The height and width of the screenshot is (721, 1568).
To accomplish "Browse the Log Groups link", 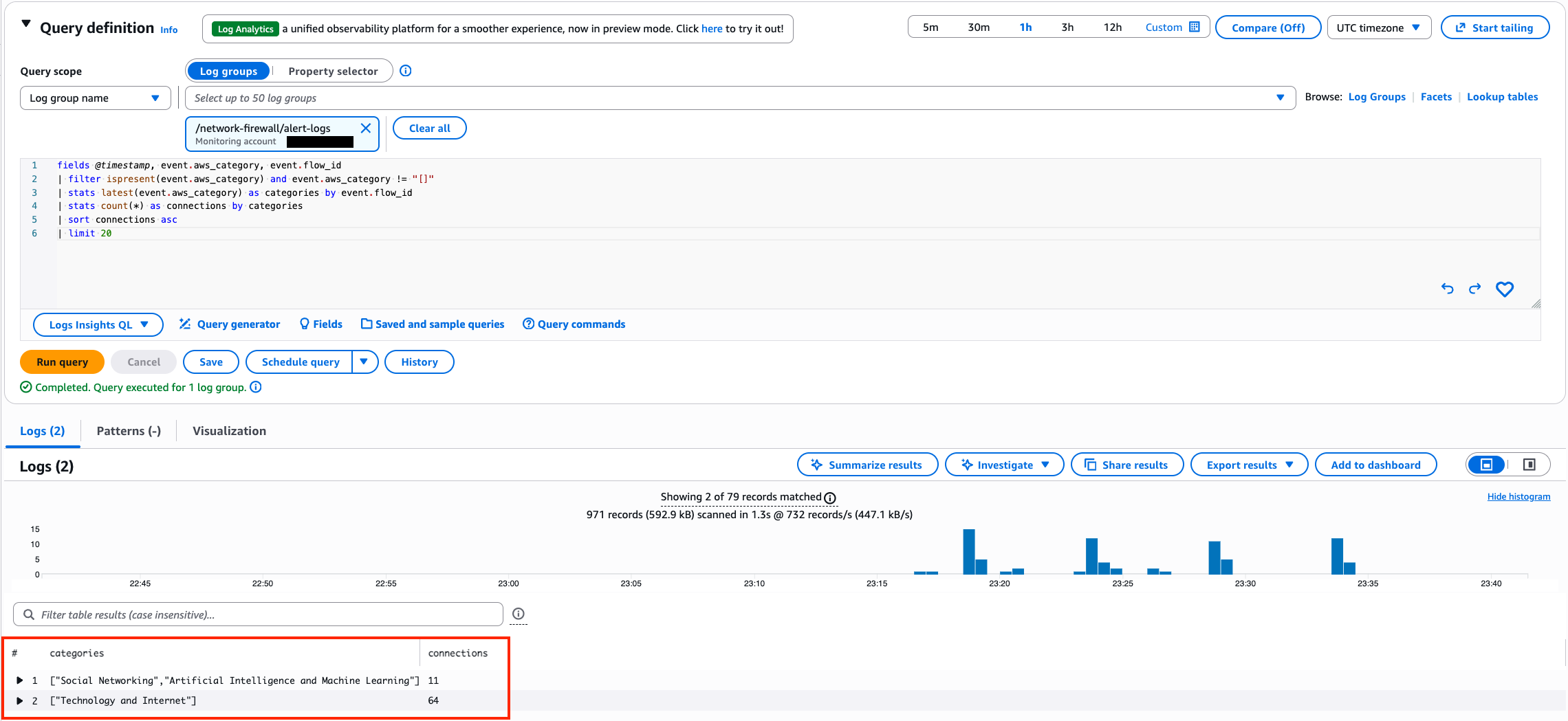I will pos(1377,97).
